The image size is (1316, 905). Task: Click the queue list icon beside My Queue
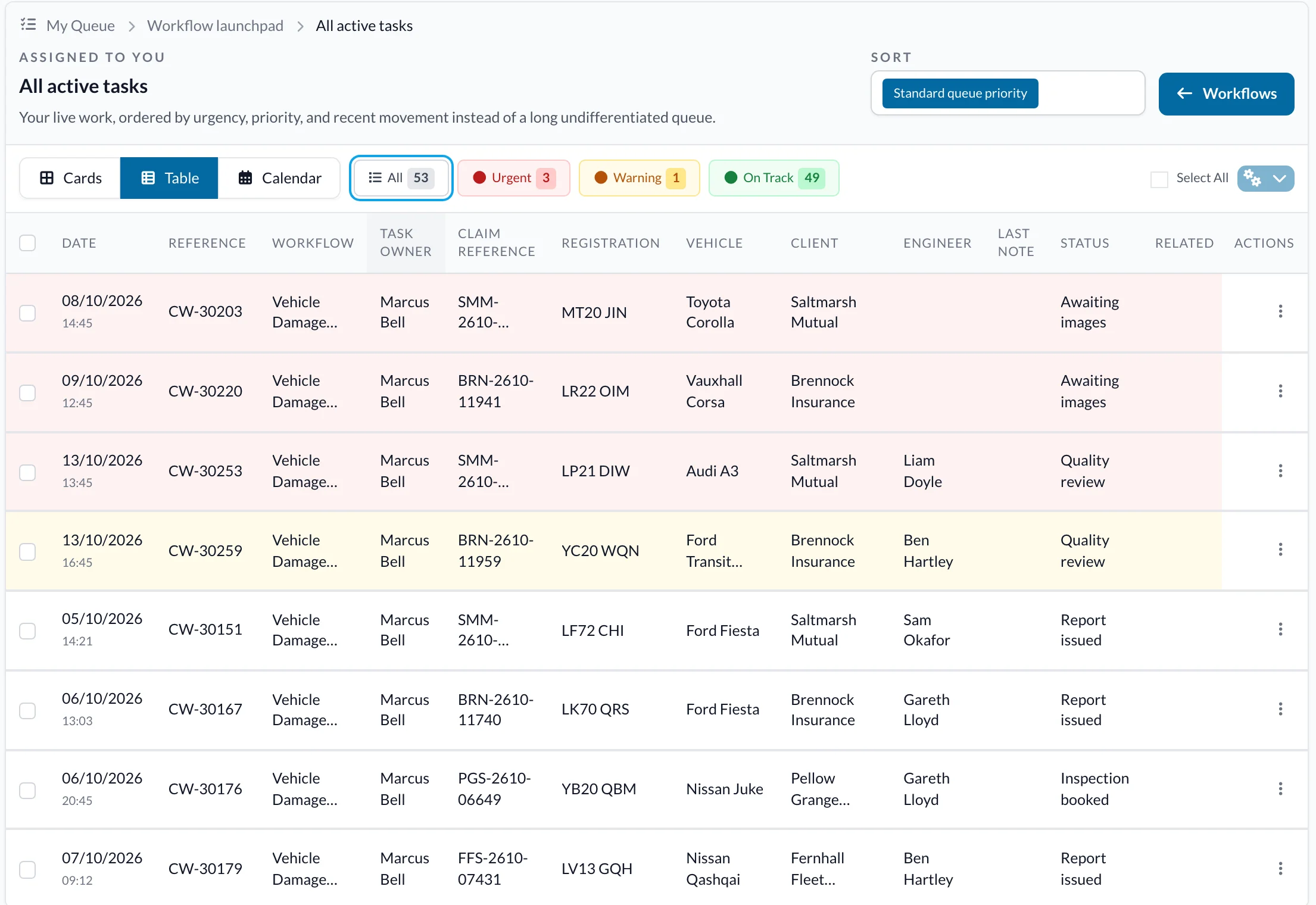28,24
